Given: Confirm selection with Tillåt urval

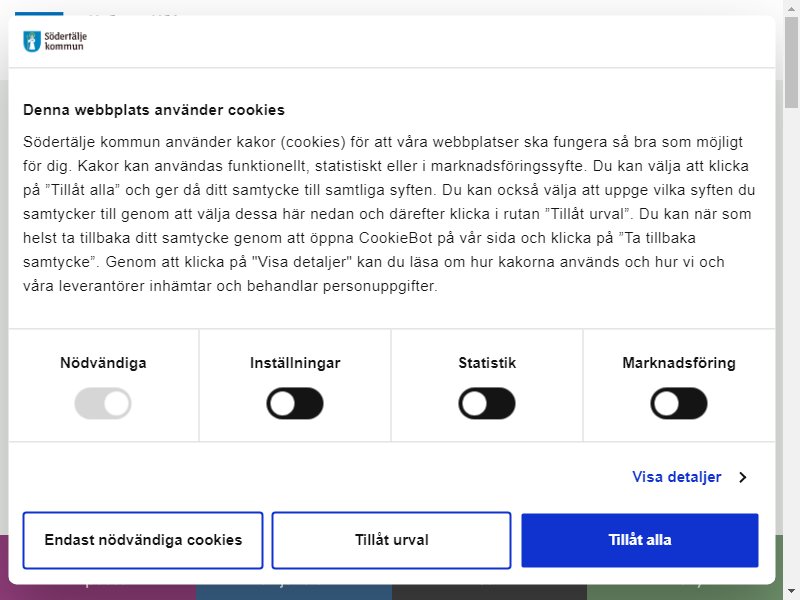Looking at the screenshot, I should [x=391, y=540].
